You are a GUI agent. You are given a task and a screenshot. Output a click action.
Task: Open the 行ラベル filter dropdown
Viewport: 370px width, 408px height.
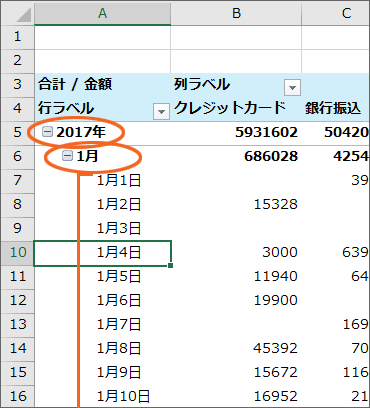(x=161, y=112)
